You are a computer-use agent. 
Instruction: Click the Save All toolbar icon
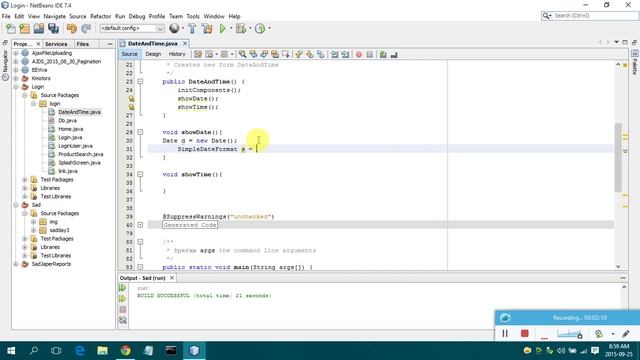[x=53, y=29]
